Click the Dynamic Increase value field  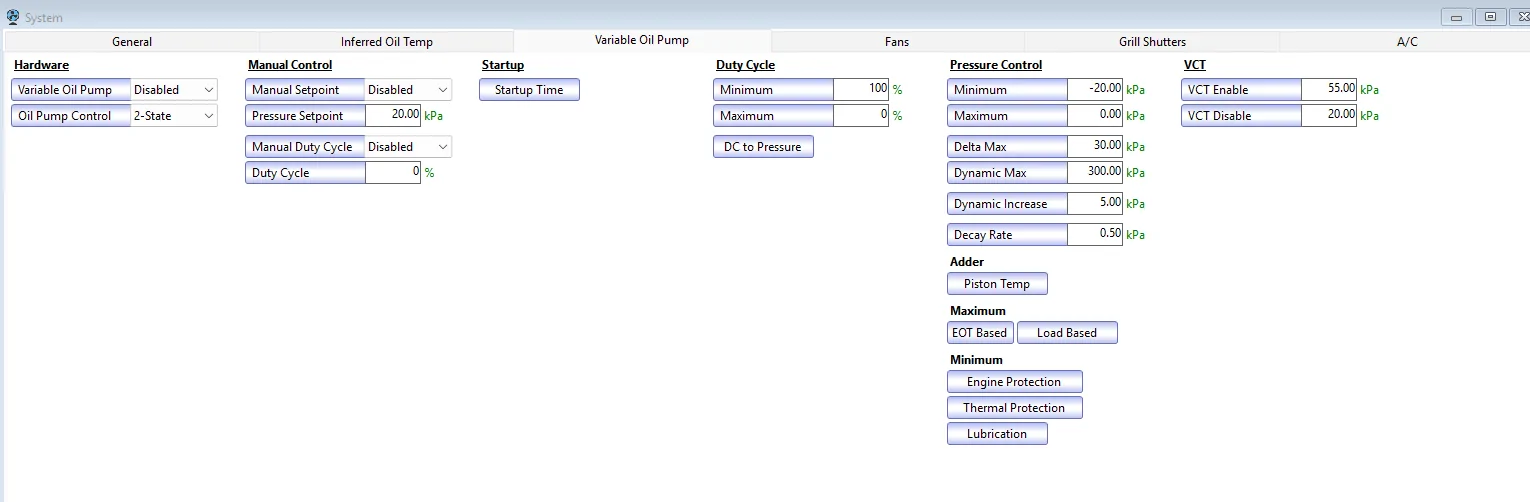[x=1096, y=204]
